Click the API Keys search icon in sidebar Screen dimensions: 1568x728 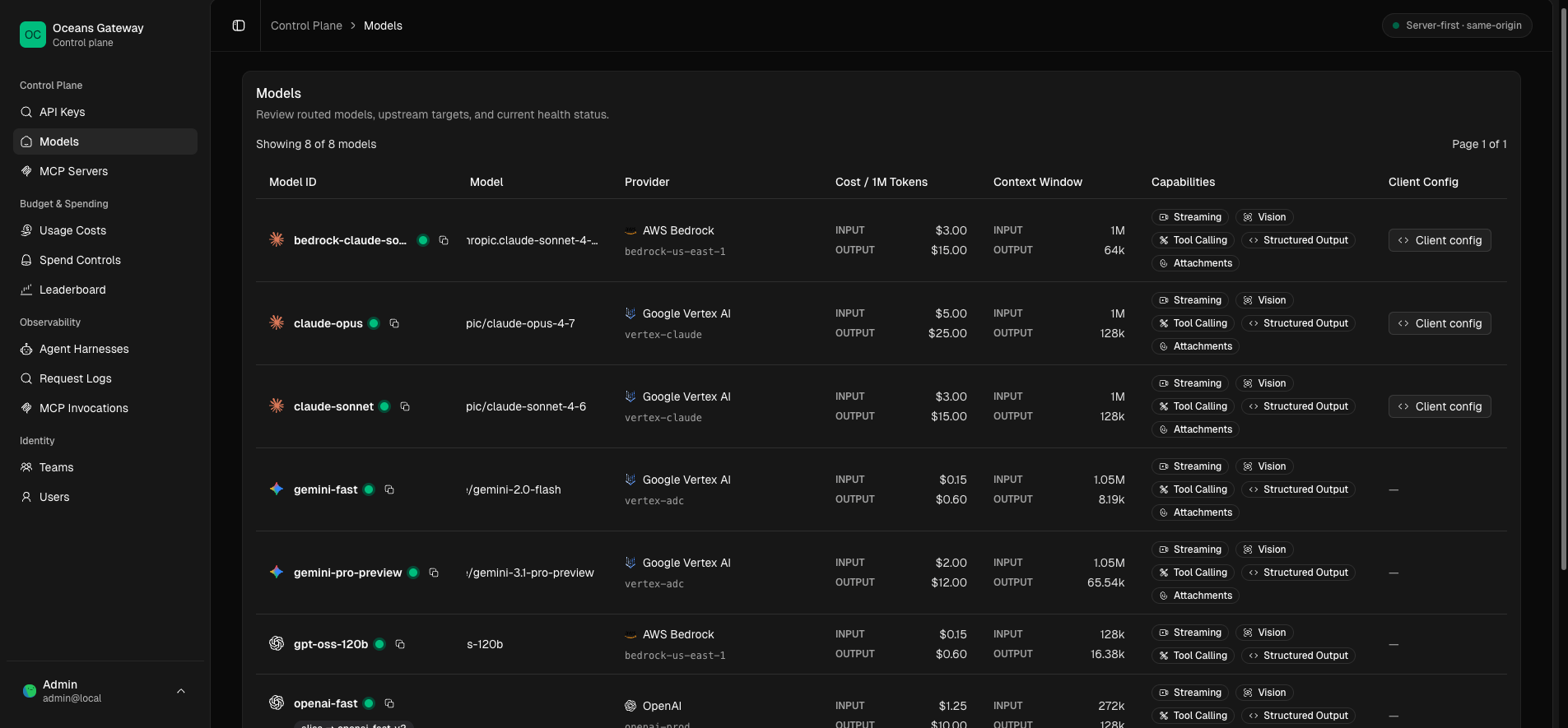pos(26,112)
